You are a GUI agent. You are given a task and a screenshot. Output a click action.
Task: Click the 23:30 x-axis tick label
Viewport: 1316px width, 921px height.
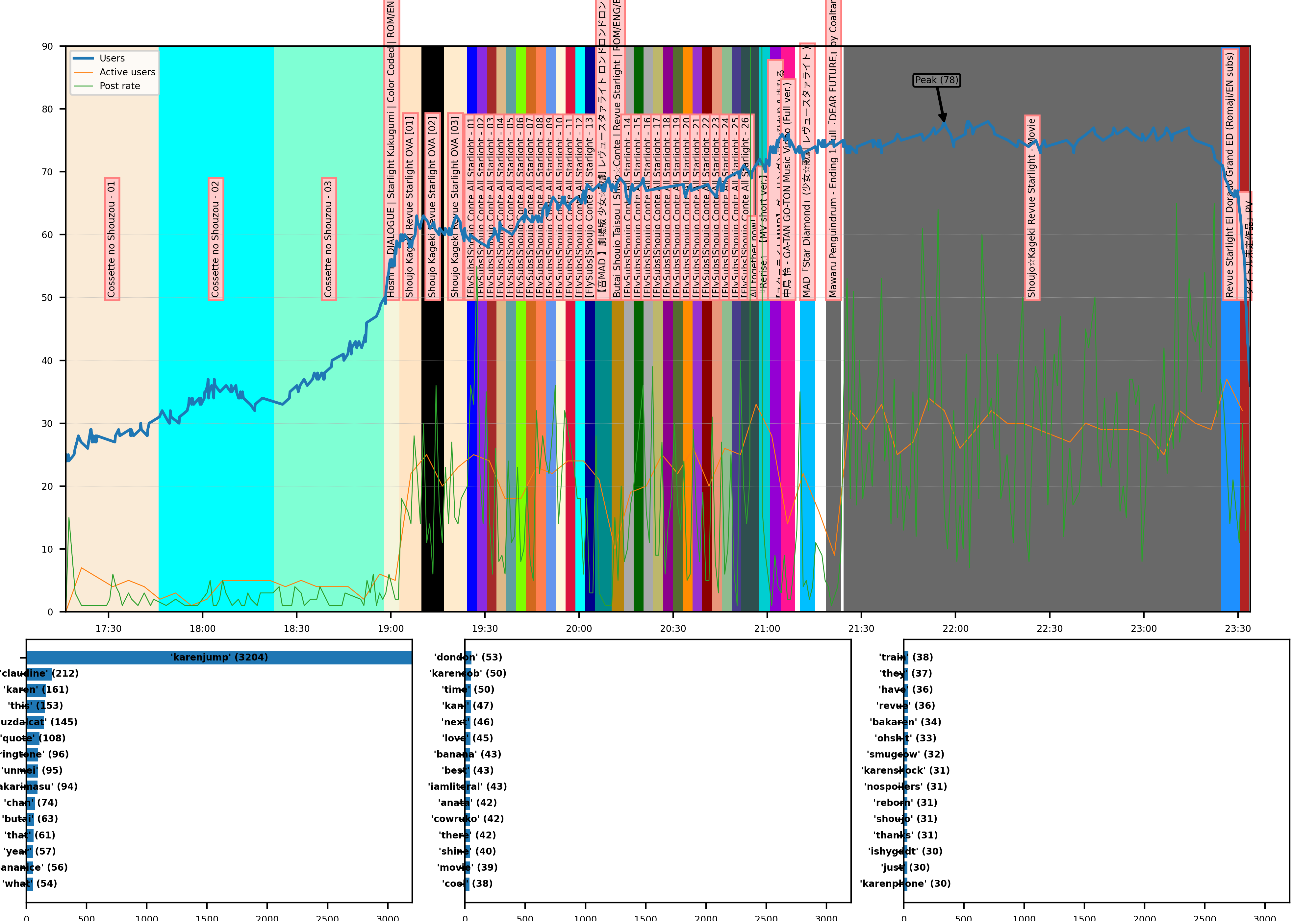click(1238, 629)
